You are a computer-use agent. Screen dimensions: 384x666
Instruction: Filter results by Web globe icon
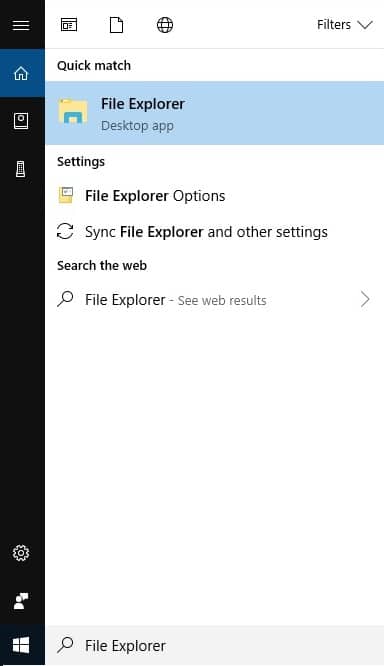[165, 25]
